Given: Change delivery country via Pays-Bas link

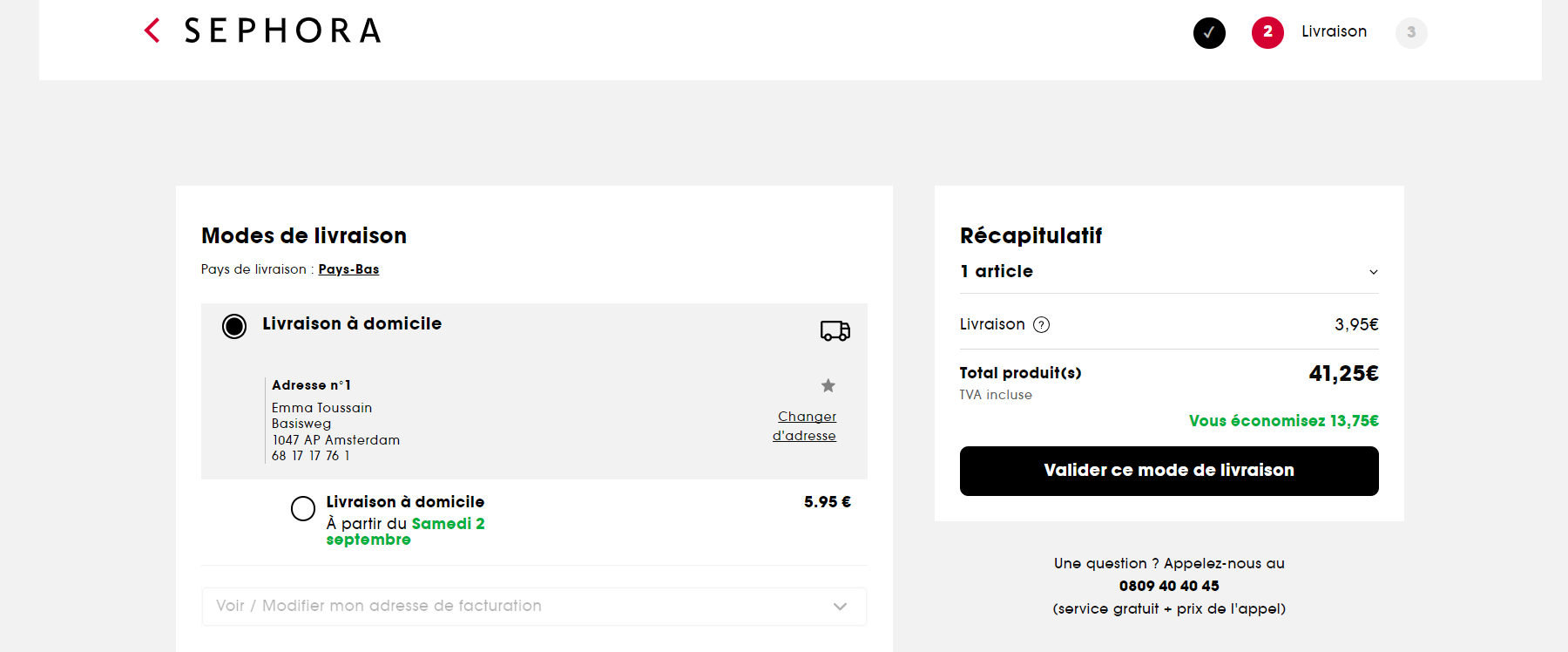Looking at the screenshot, I should [348, 269].
